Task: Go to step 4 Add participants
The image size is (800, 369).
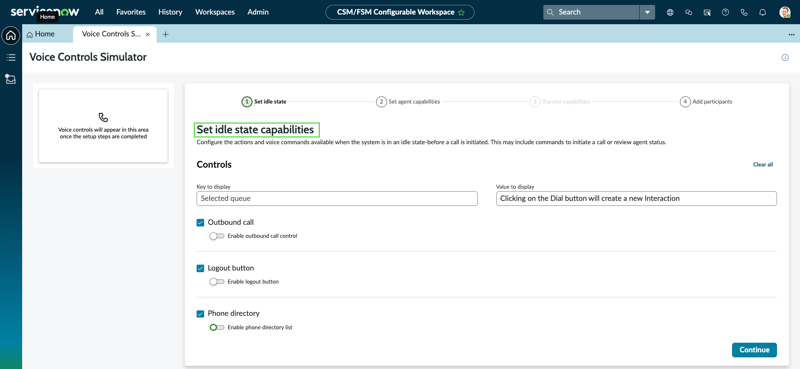Action: click(x=707, y=102)
